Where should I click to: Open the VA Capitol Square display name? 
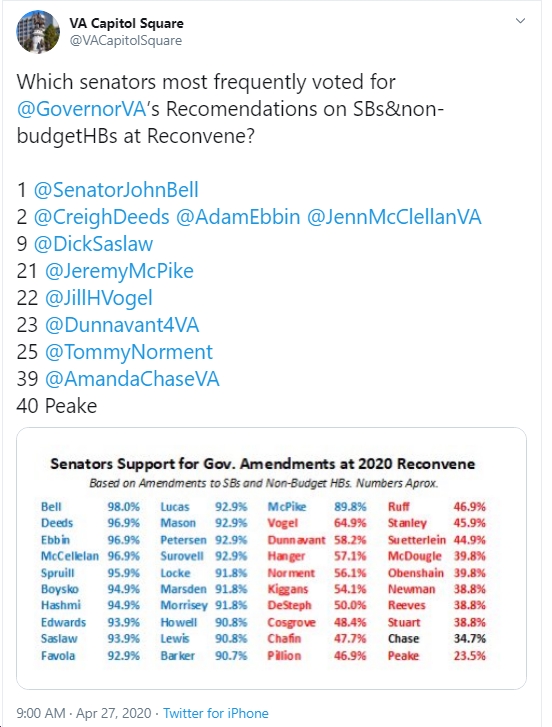pyautogui.click(x=127, y=23)
